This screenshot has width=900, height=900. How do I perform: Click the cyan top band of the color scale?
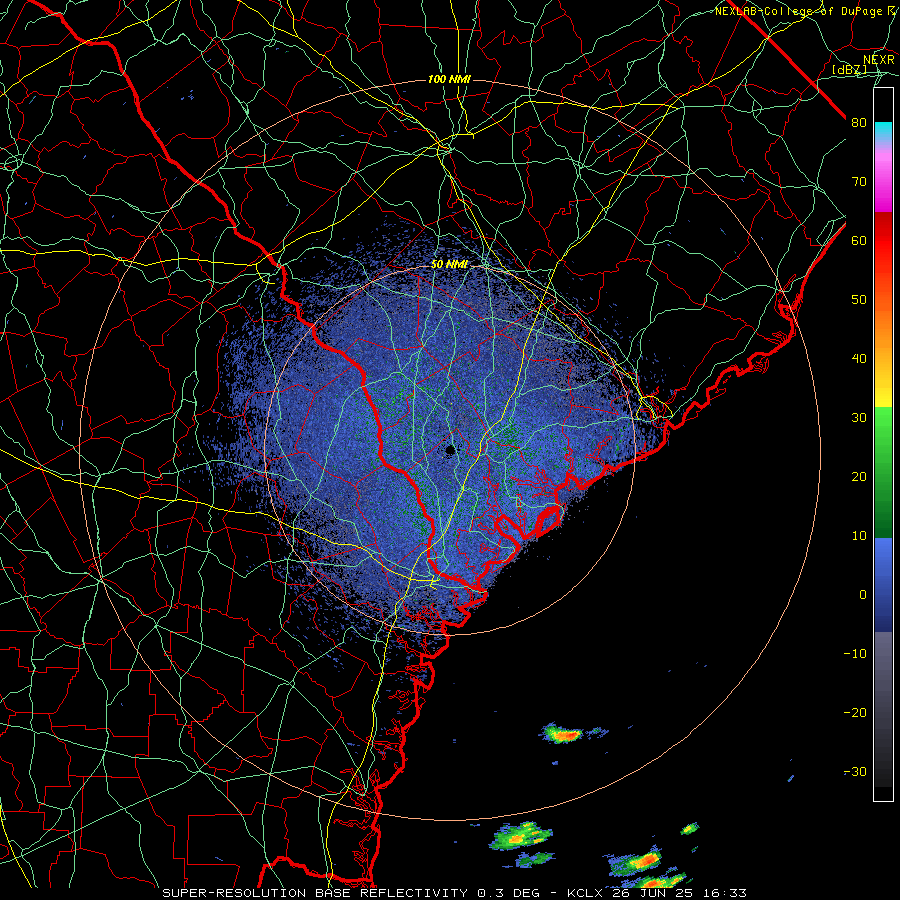coord(883,132)
